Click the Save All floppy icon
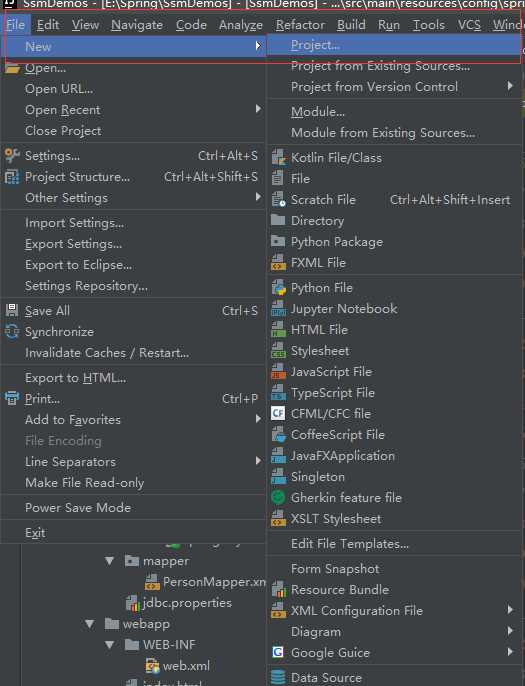This screenshot has width=525, height=686. click(x=12, y=310)
